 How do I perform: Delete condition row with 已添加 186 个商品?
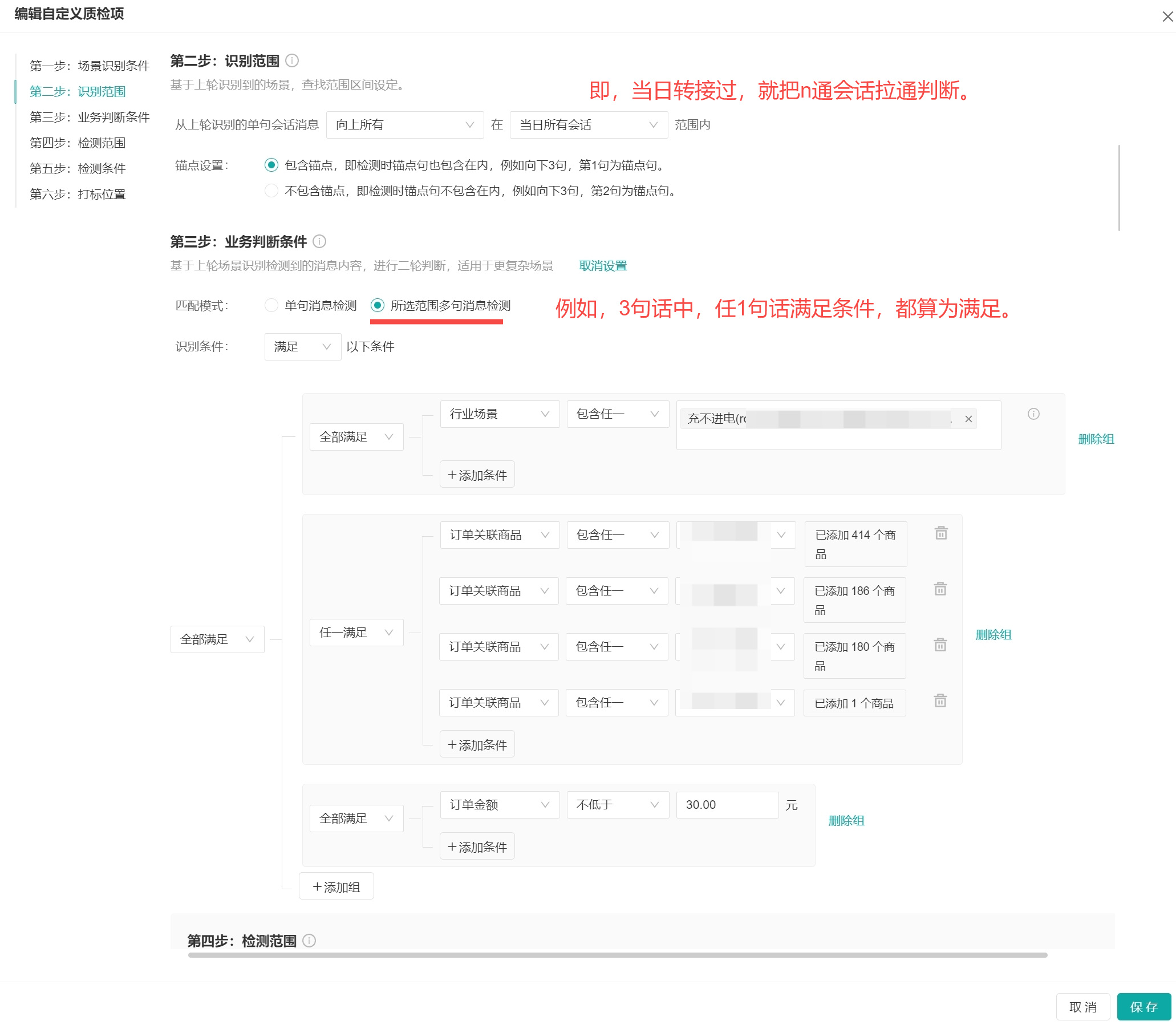(x=940, y=589)
